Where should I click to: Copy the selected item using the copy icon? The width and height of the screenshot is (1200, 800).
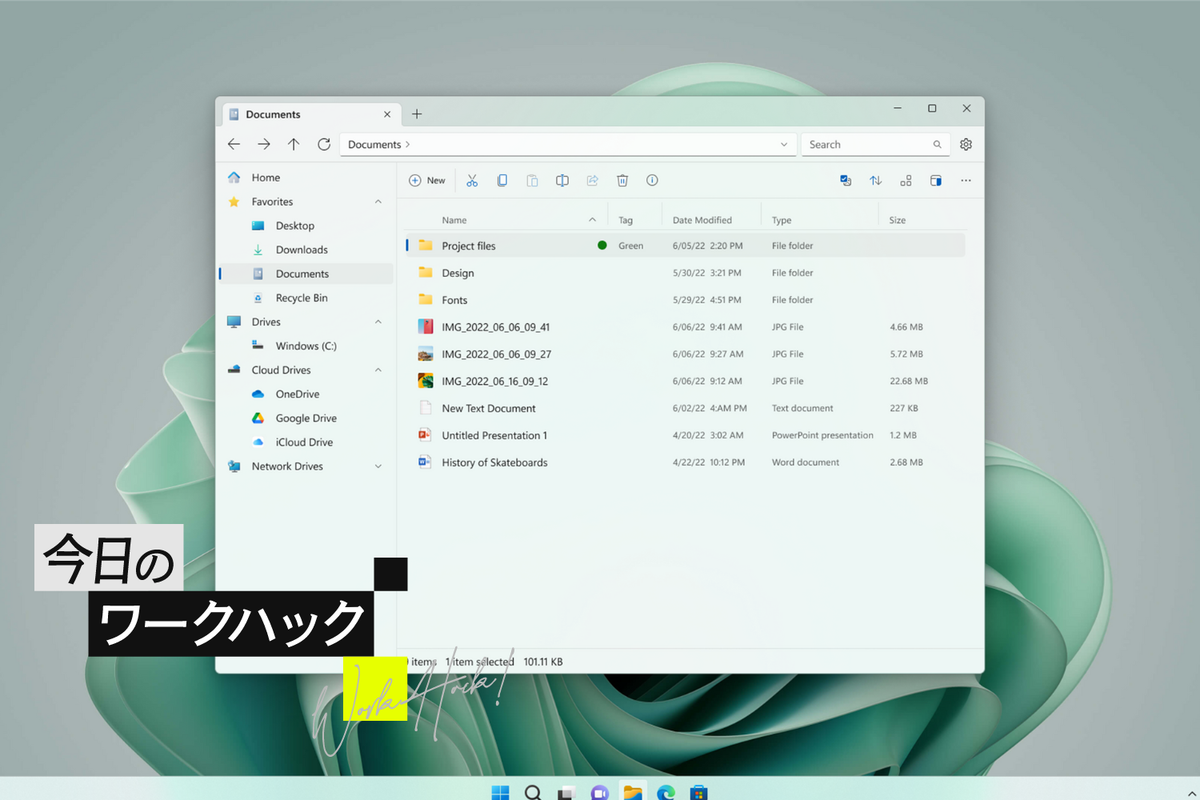(x=502, y=180)
